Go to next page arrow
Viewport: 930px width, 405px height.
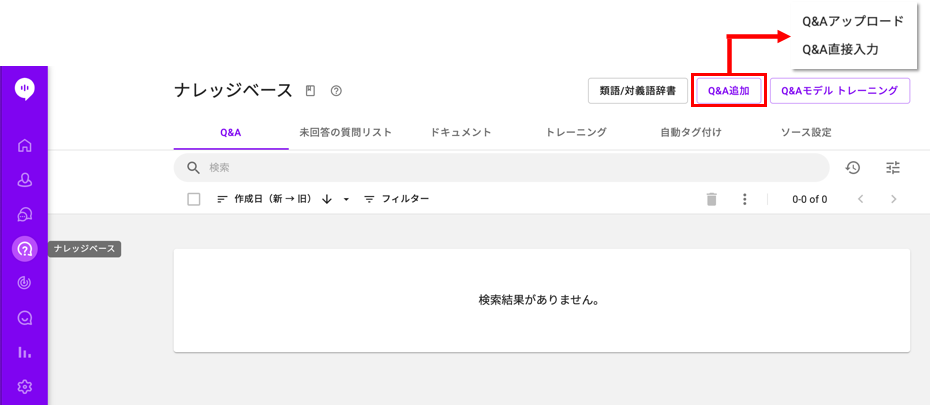(x=894, y=199)
